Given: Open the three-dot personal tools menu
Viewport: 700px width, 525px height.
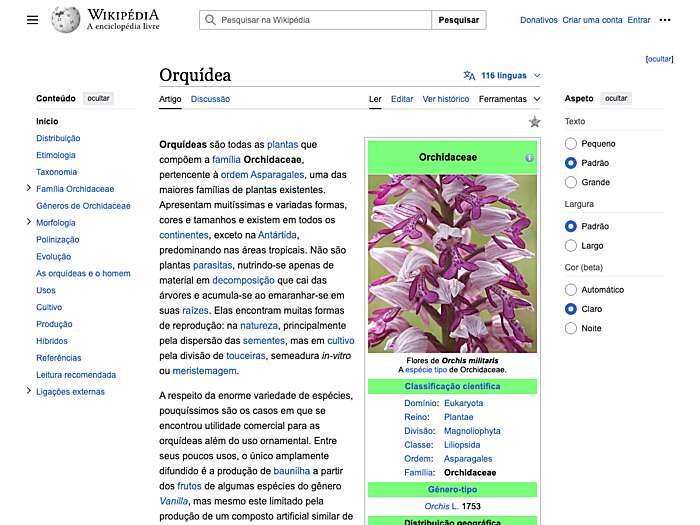Looking at the screenshot, I should point(665,20).
